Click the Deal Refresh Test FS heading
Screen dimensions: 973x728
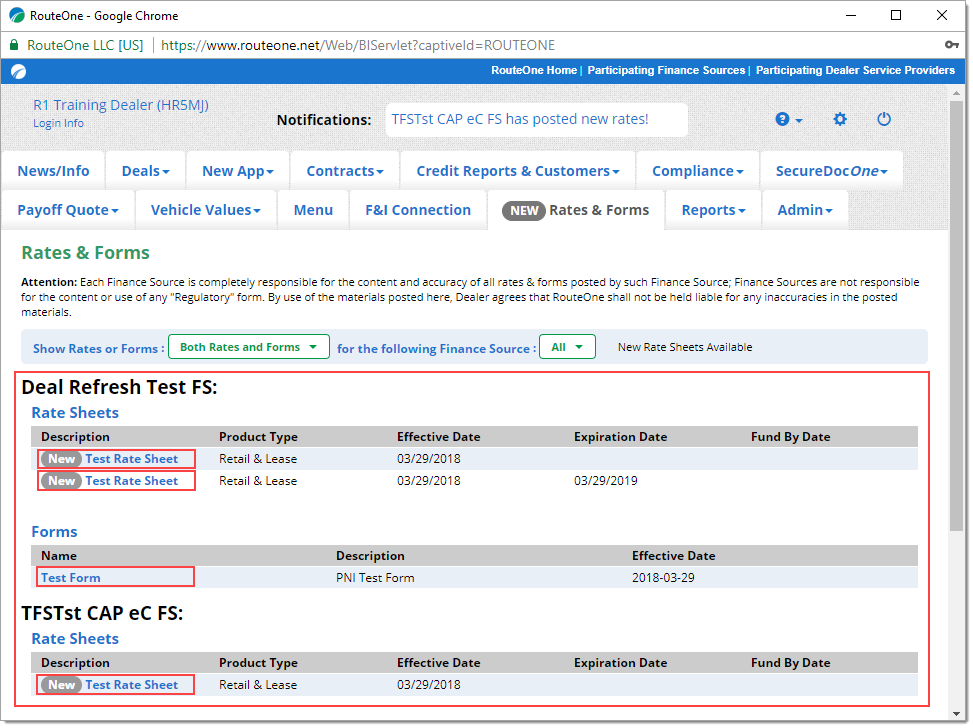tap(119, 387)
